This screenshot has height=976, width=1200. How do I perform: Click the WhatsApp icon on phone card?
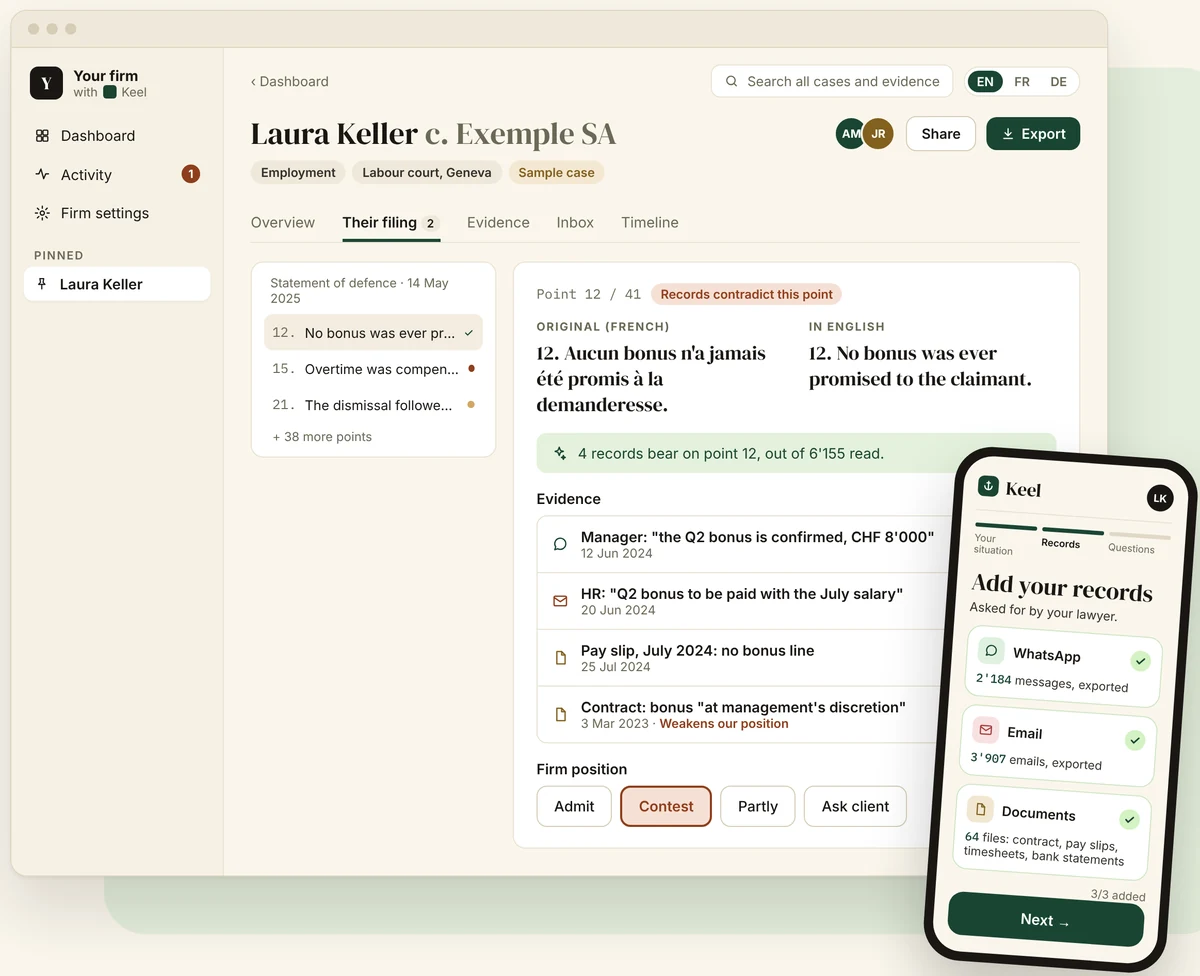[x=991, y=651]
